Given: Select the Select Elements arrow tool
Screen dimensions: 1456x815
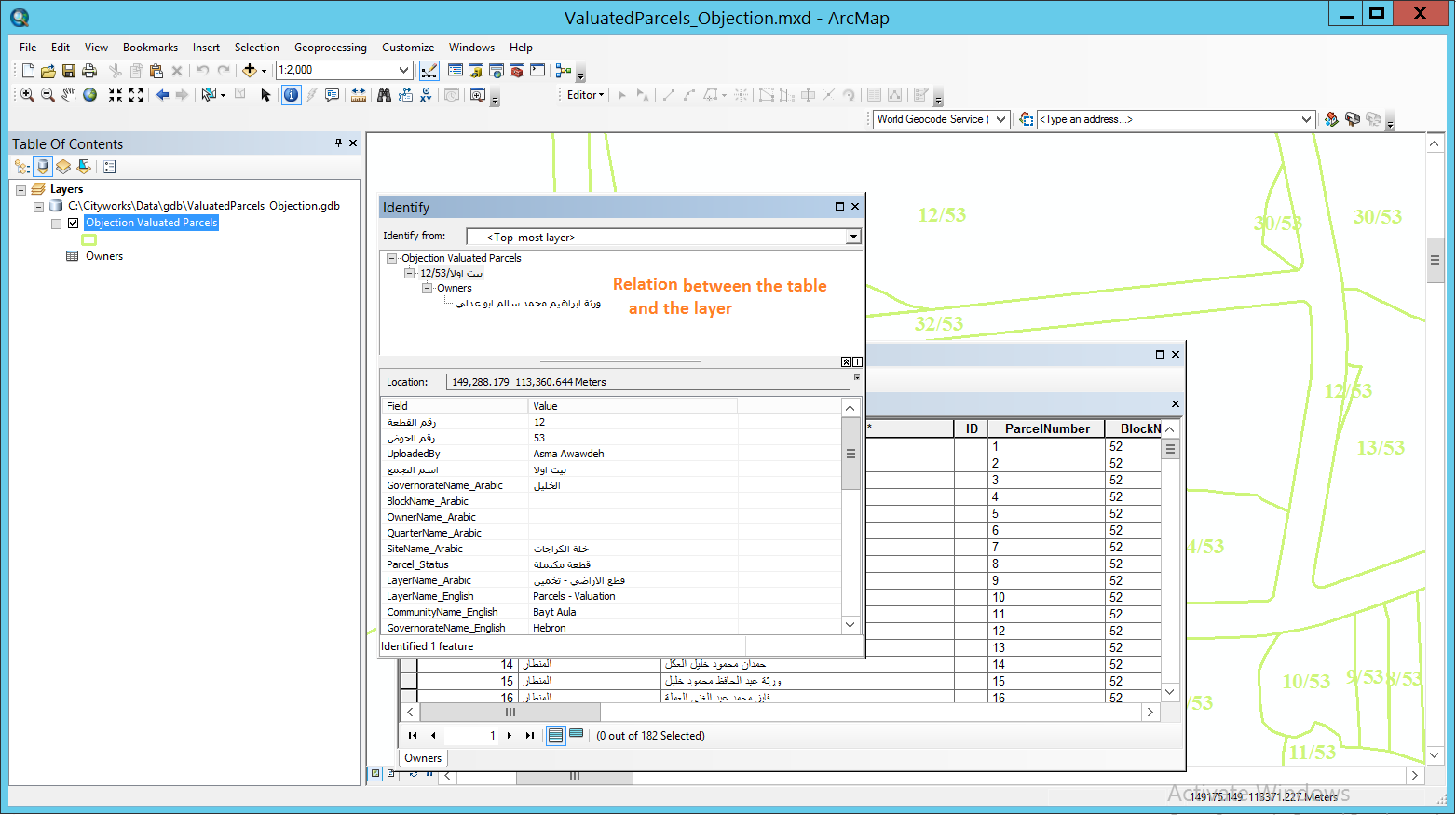Looking at the screenshot, I should (265, 95).
